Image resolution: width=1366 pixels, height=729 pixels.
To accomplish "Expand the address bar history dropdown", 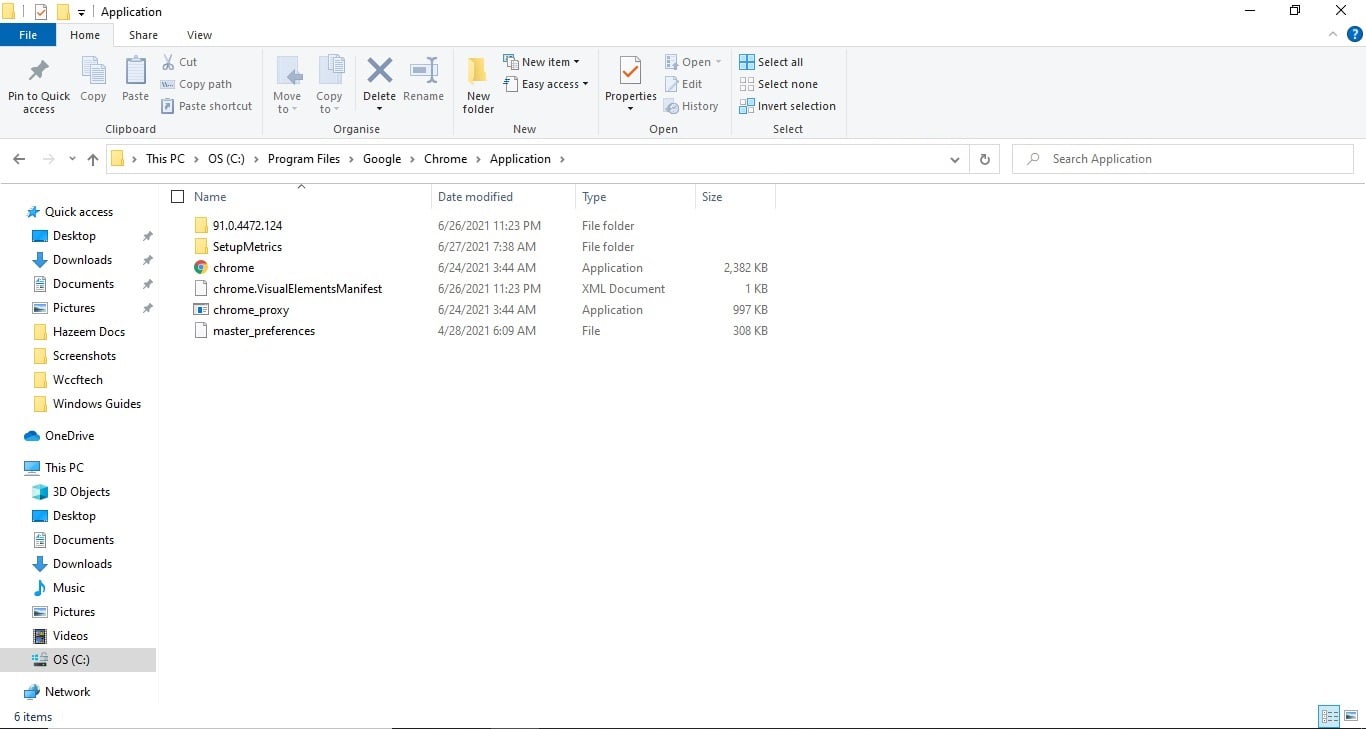I will coord(955,159).
